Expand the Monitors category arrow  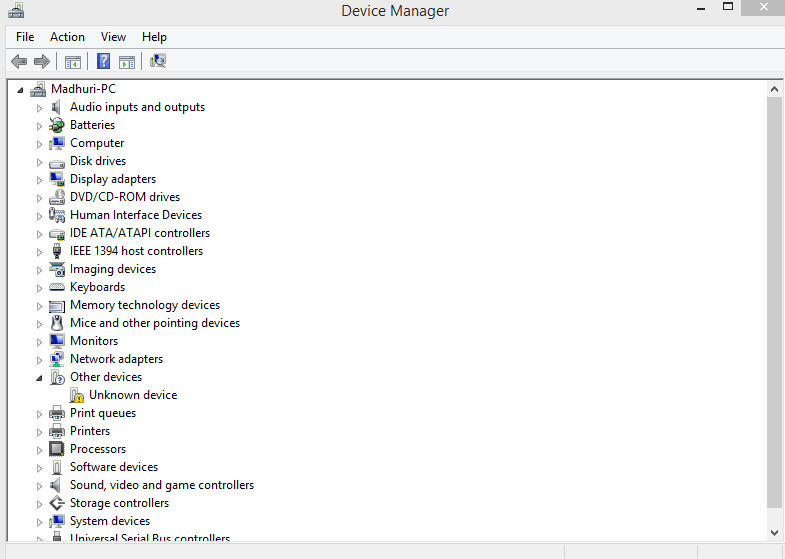click(39, 342)
